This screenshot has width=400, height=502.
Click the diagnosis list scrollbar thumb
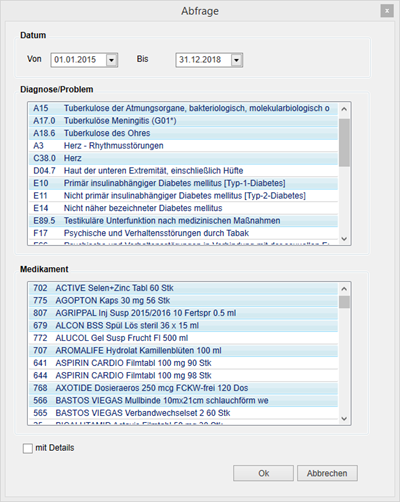(x=344, y=142)
